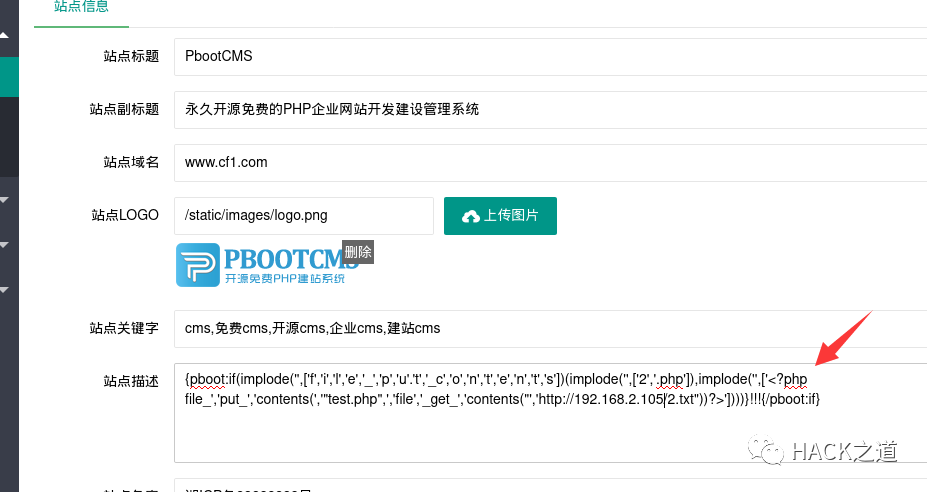
Task: Click inside the 站点描述 textarea
Action: click(x=550, y=413)
